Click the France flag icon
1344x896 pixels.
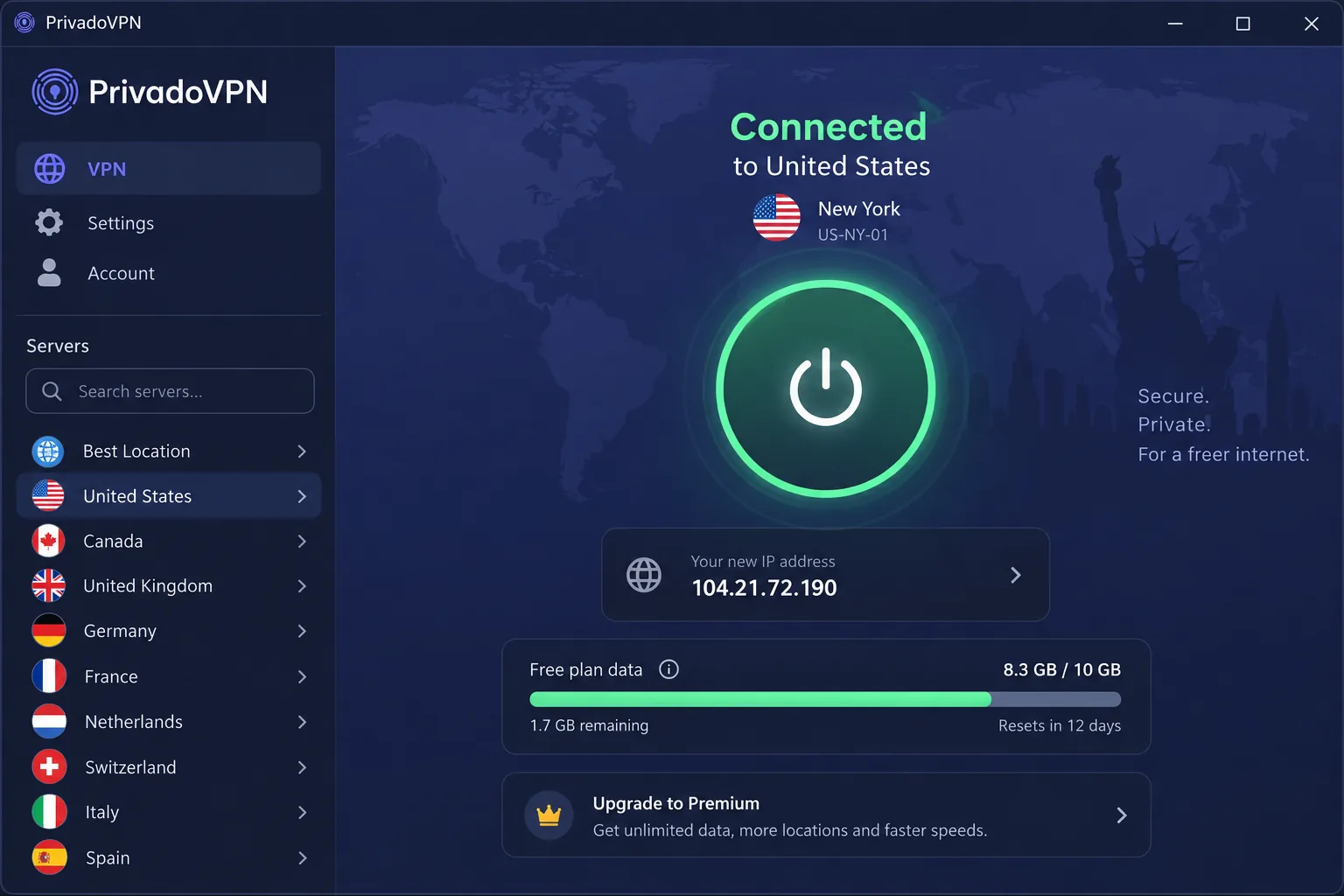[49, 676]
